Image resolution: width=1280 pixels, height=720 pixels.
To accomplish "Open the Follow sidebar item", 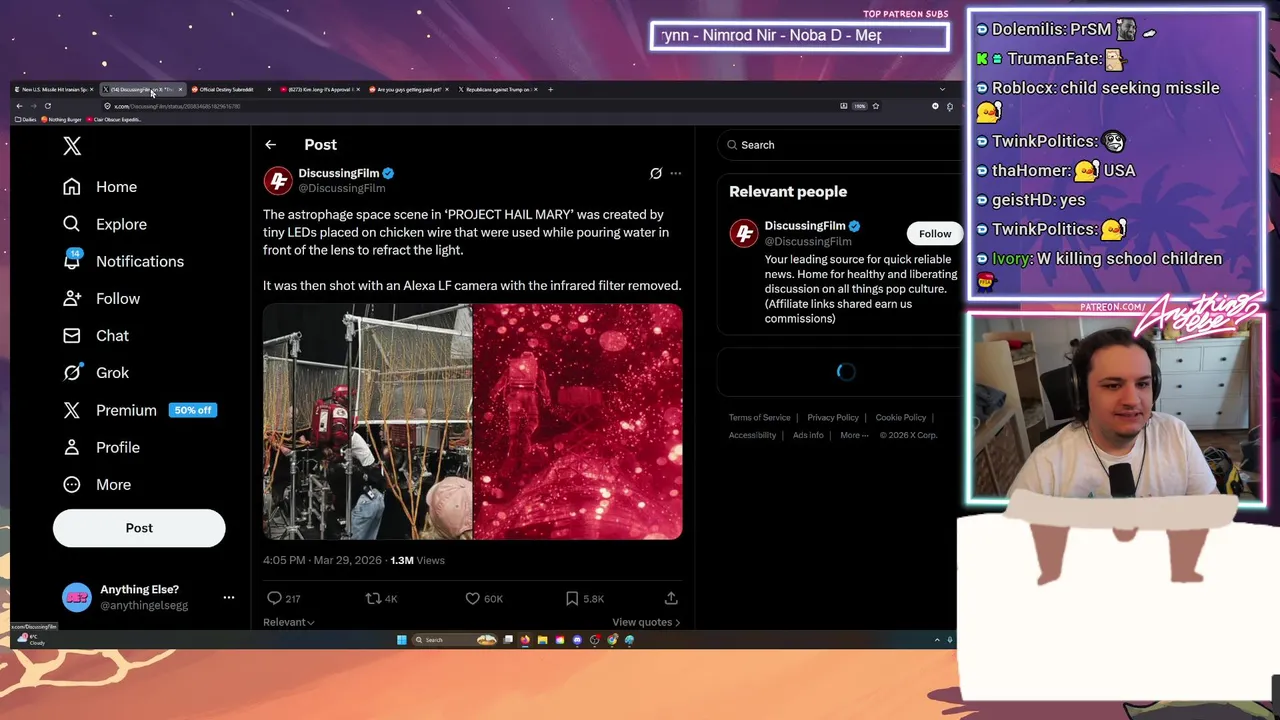I will 101,298.
